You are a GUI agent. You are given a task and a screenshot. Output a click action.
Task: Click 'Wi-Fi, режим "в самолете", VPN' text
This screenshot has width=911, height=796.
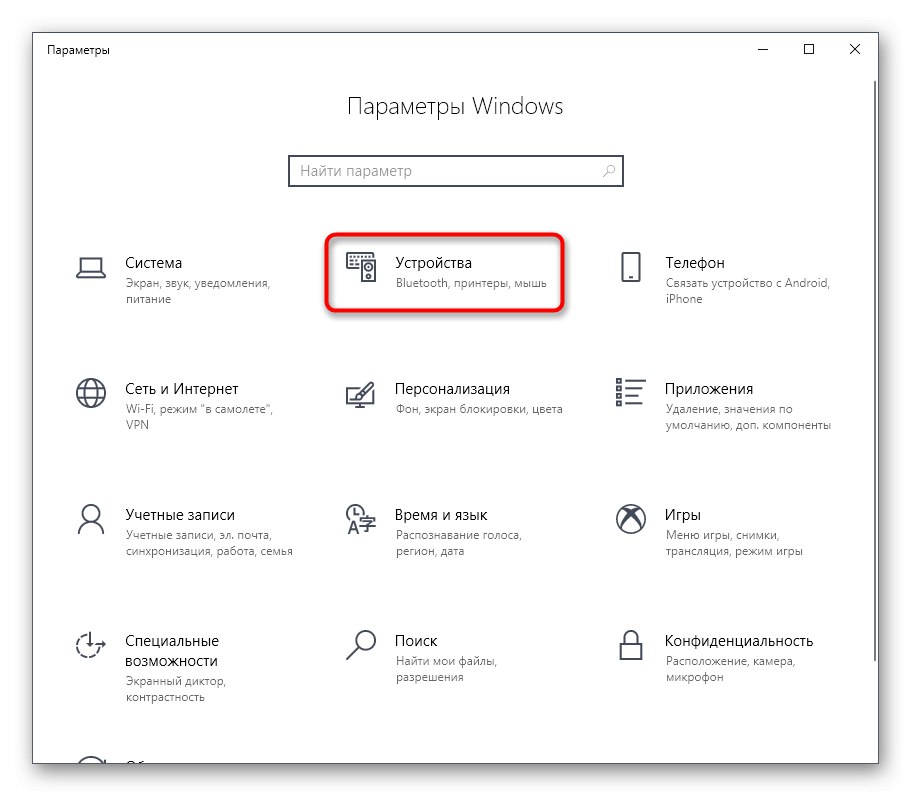[x=199, y=417]
